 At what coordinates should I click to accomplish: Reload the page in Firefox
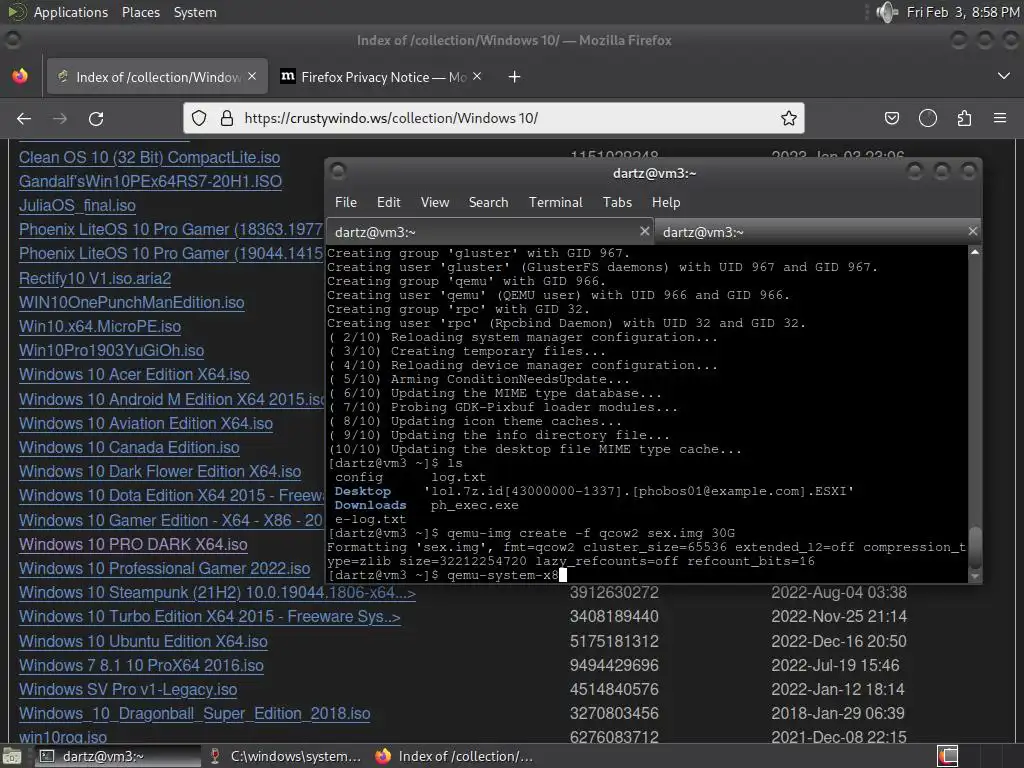coord(96,118)
